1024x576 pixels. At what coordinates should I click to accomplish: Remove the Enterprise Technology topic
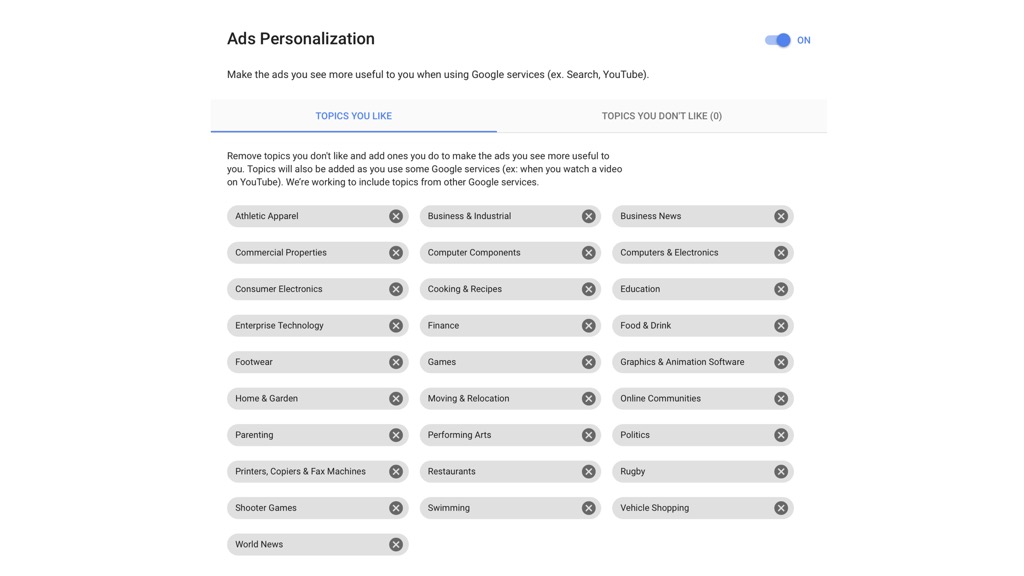396,326
